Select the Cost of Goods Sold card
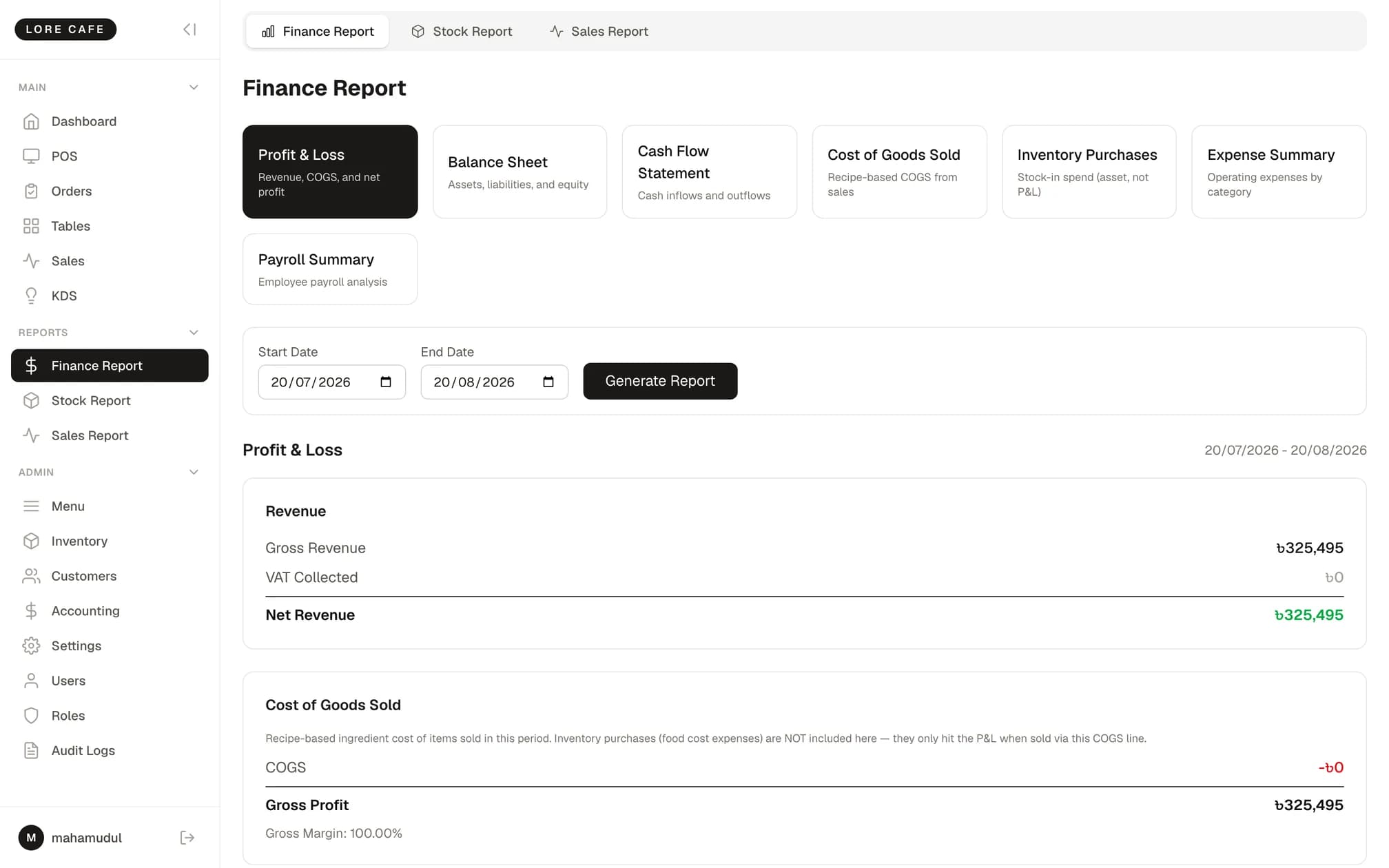 pos(899,172)
